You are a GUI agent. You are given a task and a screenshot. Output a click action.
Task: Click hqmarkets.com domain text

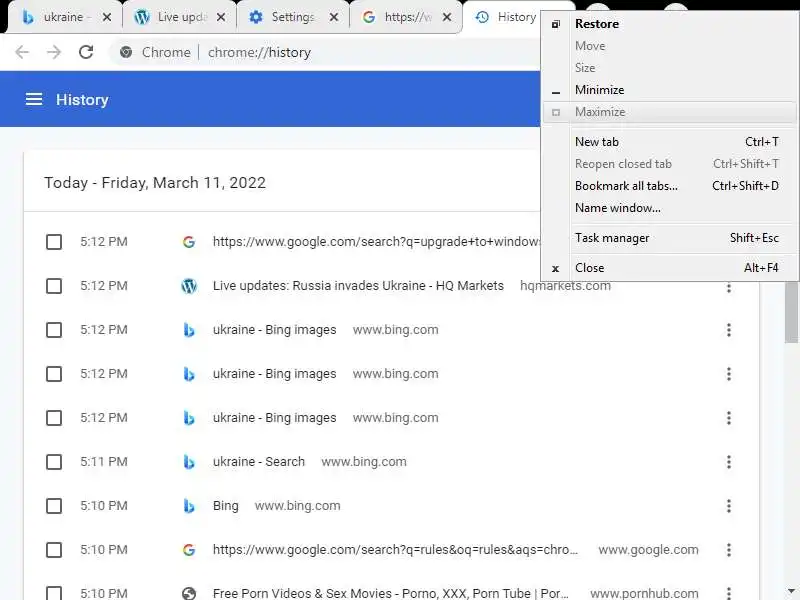point(565,286)
